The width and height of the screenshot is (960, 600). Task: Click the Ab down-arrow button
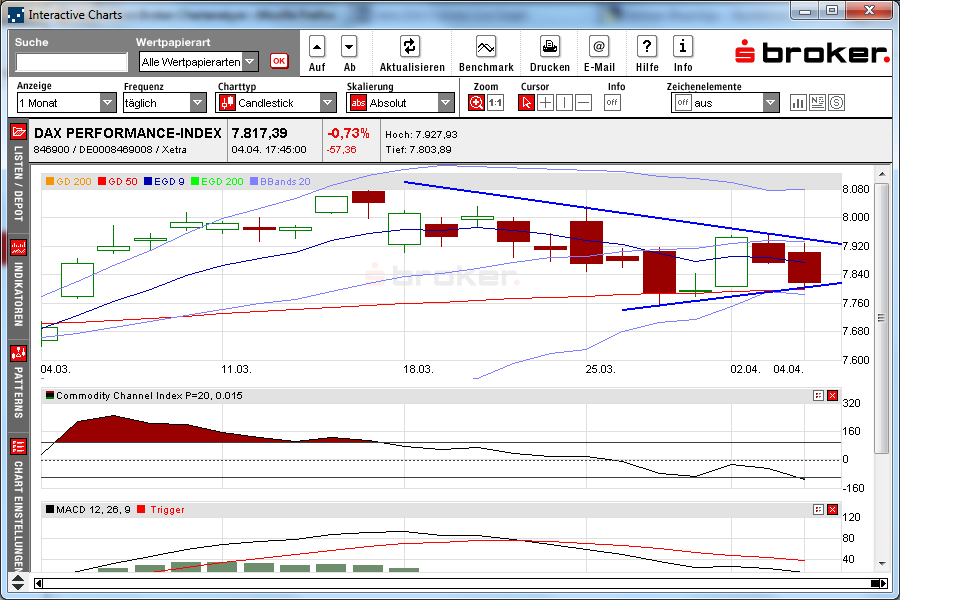(x=349, y=47)
